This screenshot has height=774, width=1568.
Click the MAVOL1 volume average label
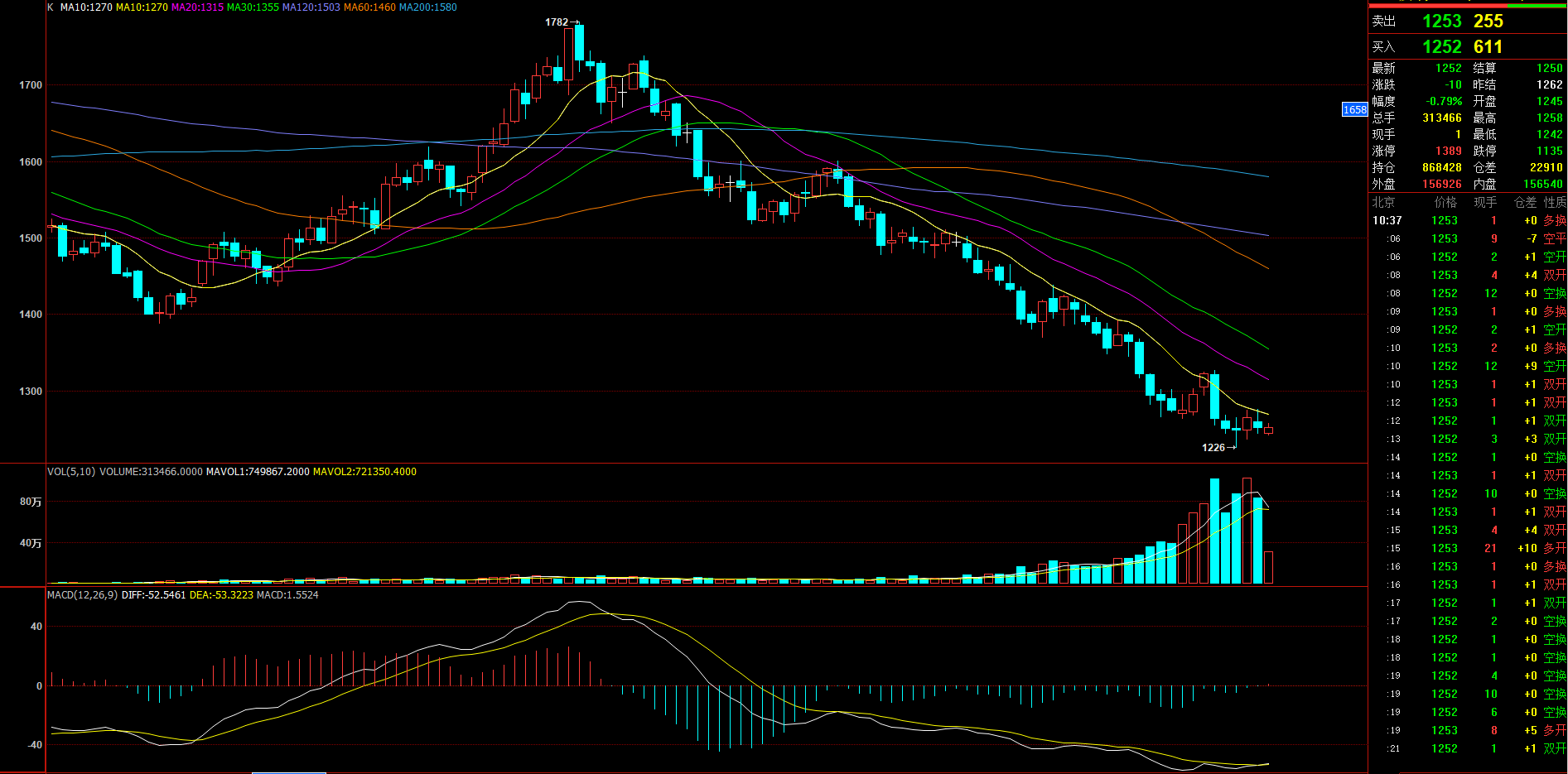[258, 472]
